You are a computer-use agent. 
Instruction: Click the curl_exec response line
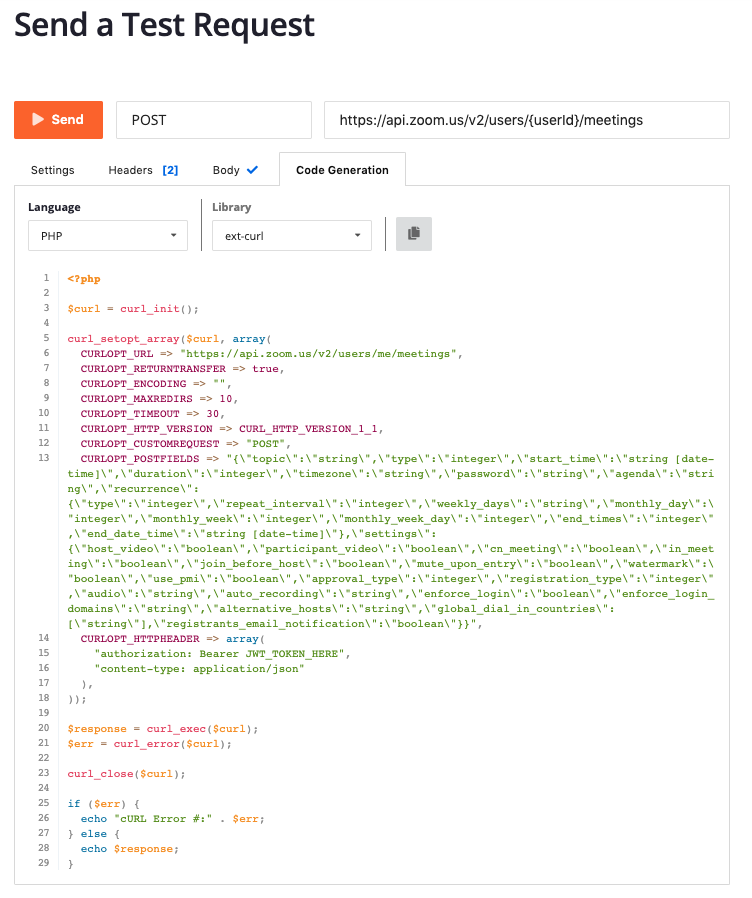163,728
